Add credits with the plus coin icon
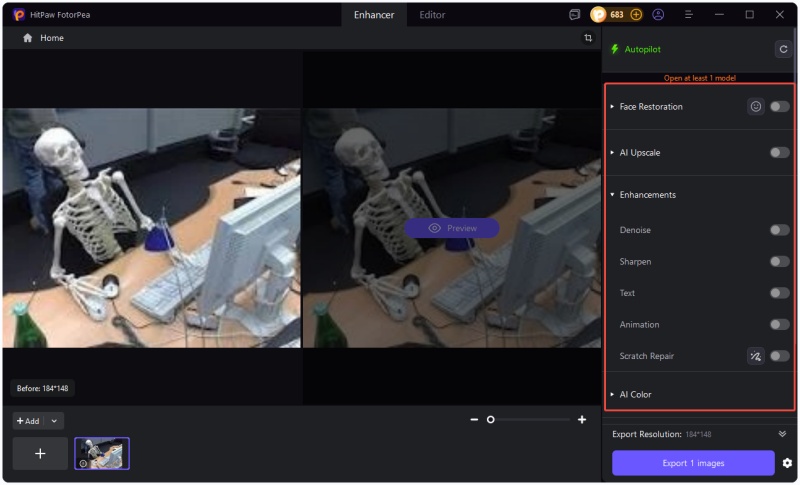The height and width of the screenshot is (485, 800). tap(636, 15)
